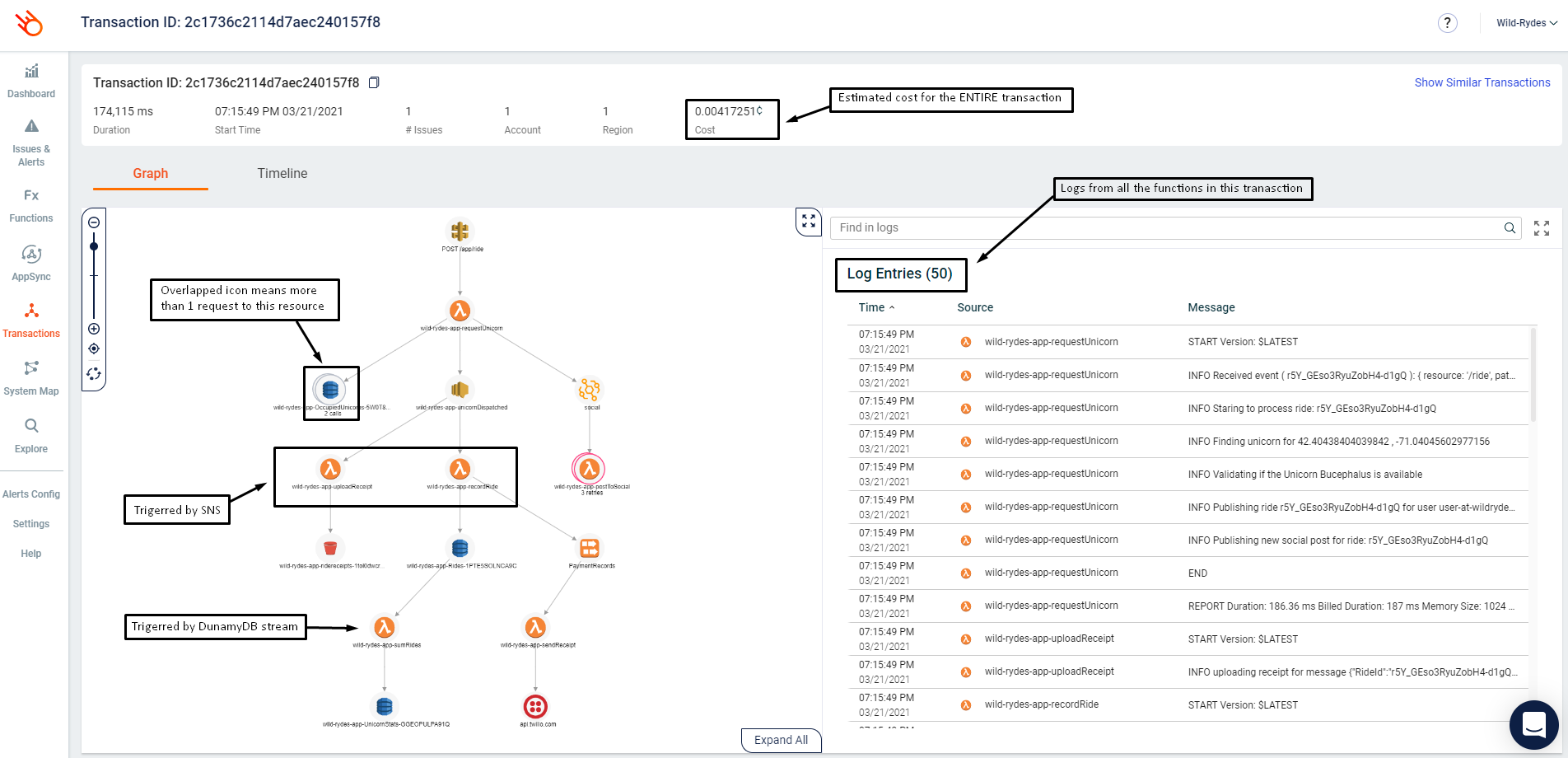Select the social node icon
The width and height of the screenshot is (1568, 758).
pos(589,389)
